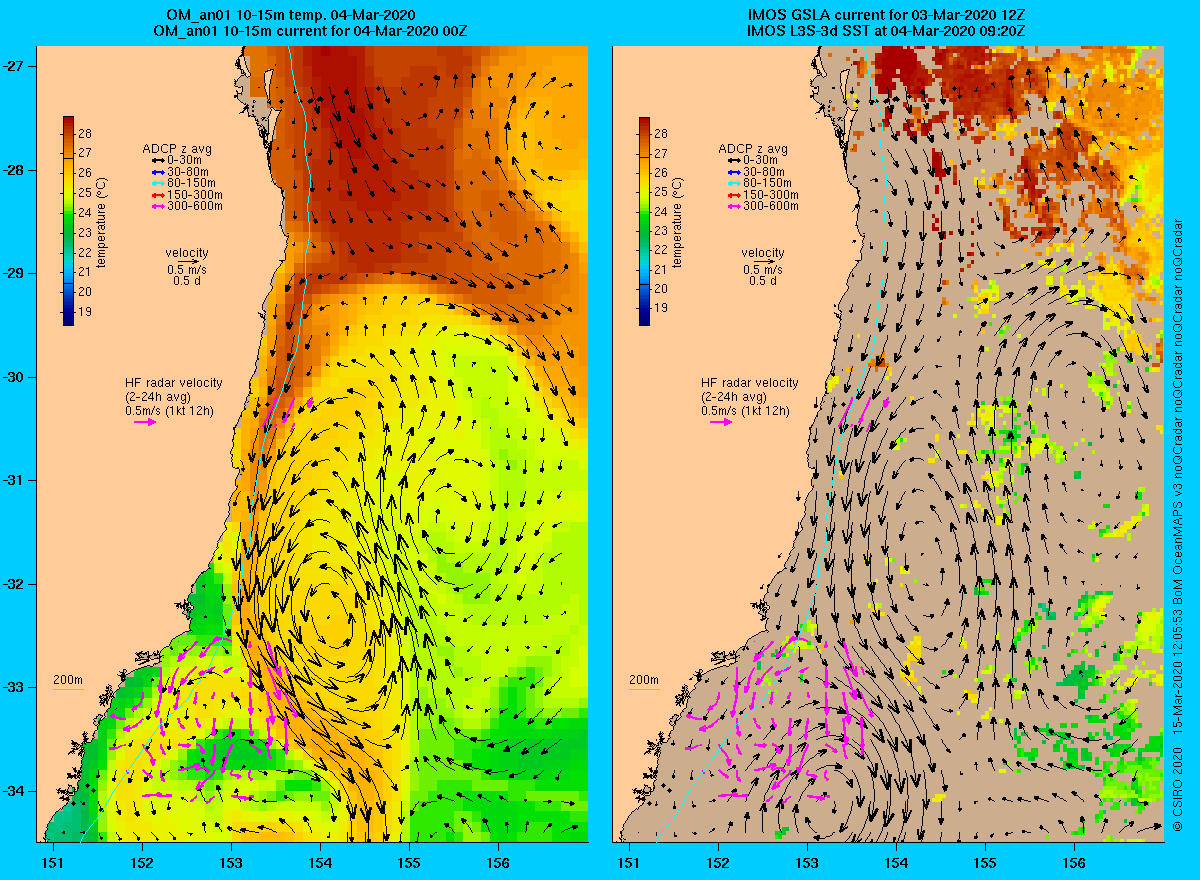Screen dimensions: 1200x880
Task: Click the '200m' isobath label in the left map
Action: 68,680
